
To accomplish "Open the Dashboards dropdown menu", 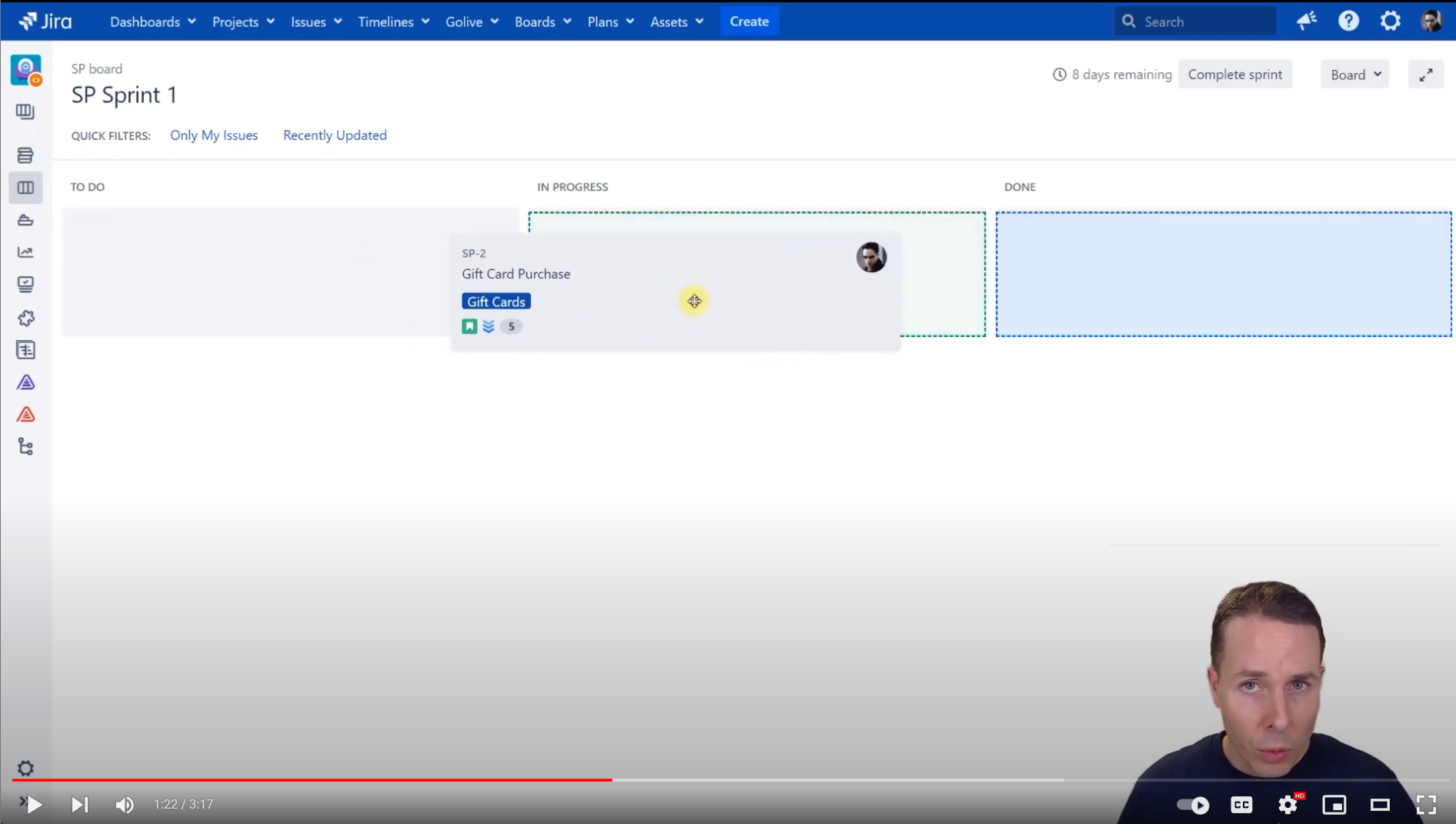I will [152, 22].
